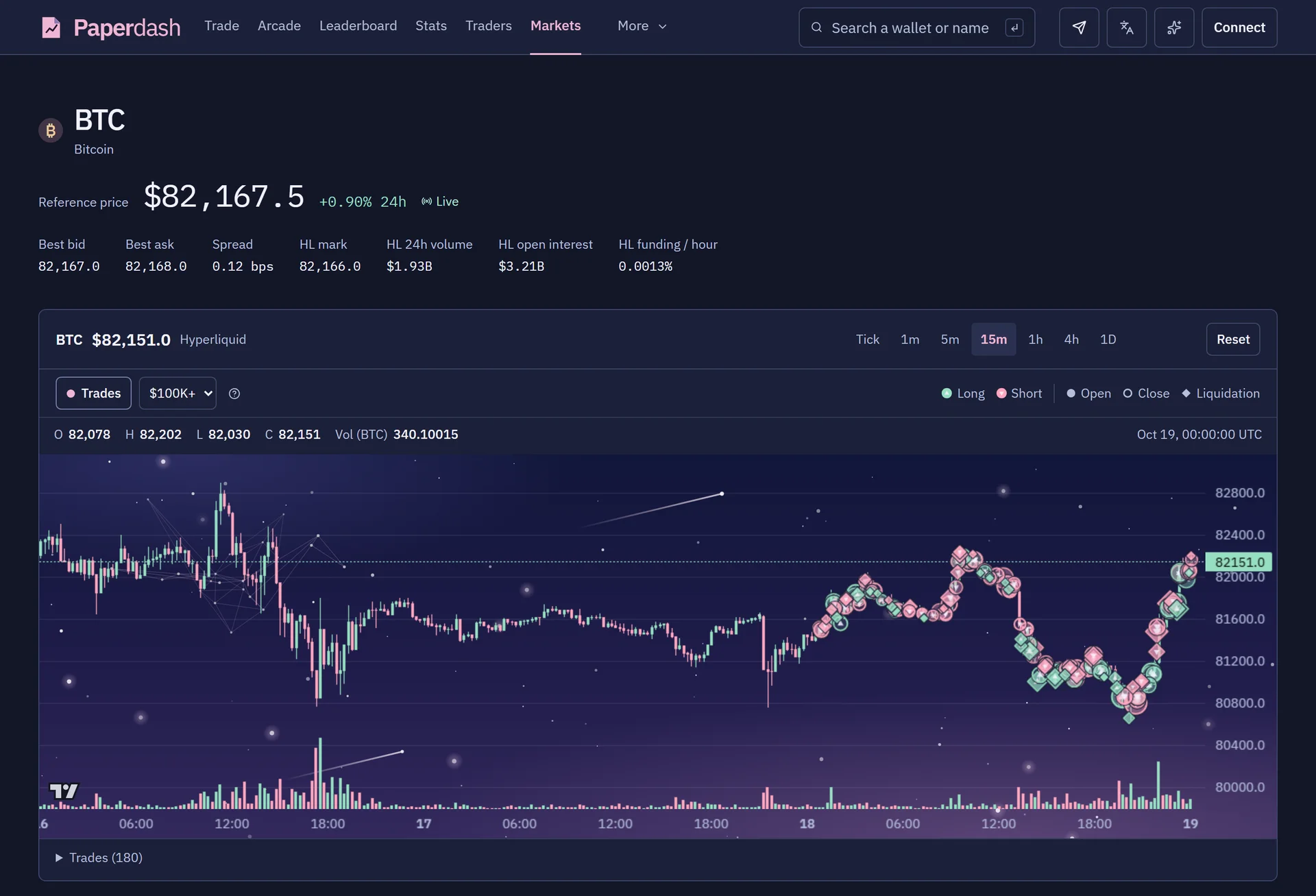The image size is (1316, 896).
Task: Expand the More navigation menu
Action: (642, 26)
